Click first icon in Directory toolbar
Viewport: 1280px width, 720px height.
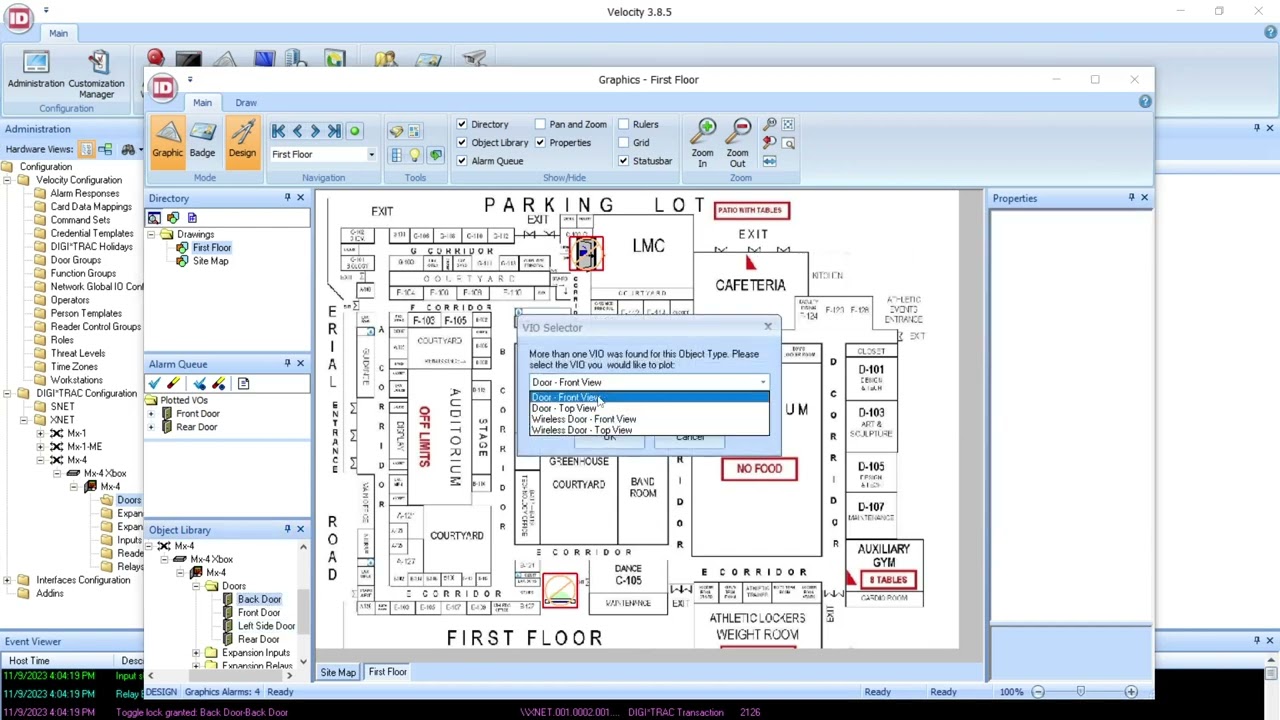155,217
